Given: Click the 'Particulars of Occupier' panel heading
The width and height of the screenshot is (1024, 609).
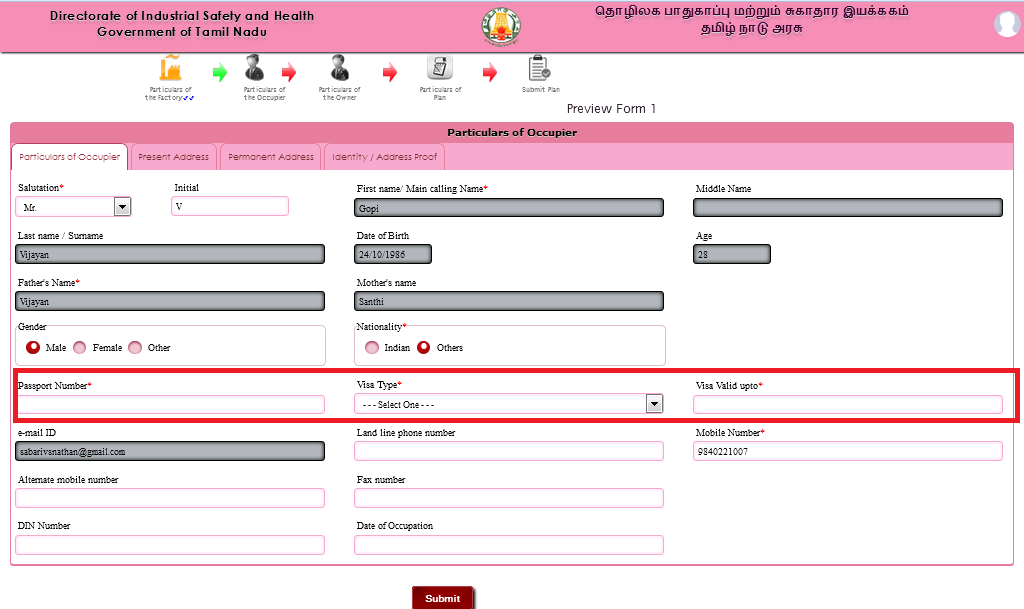Looking at the screenshot, I should click(x=512, y=133).
